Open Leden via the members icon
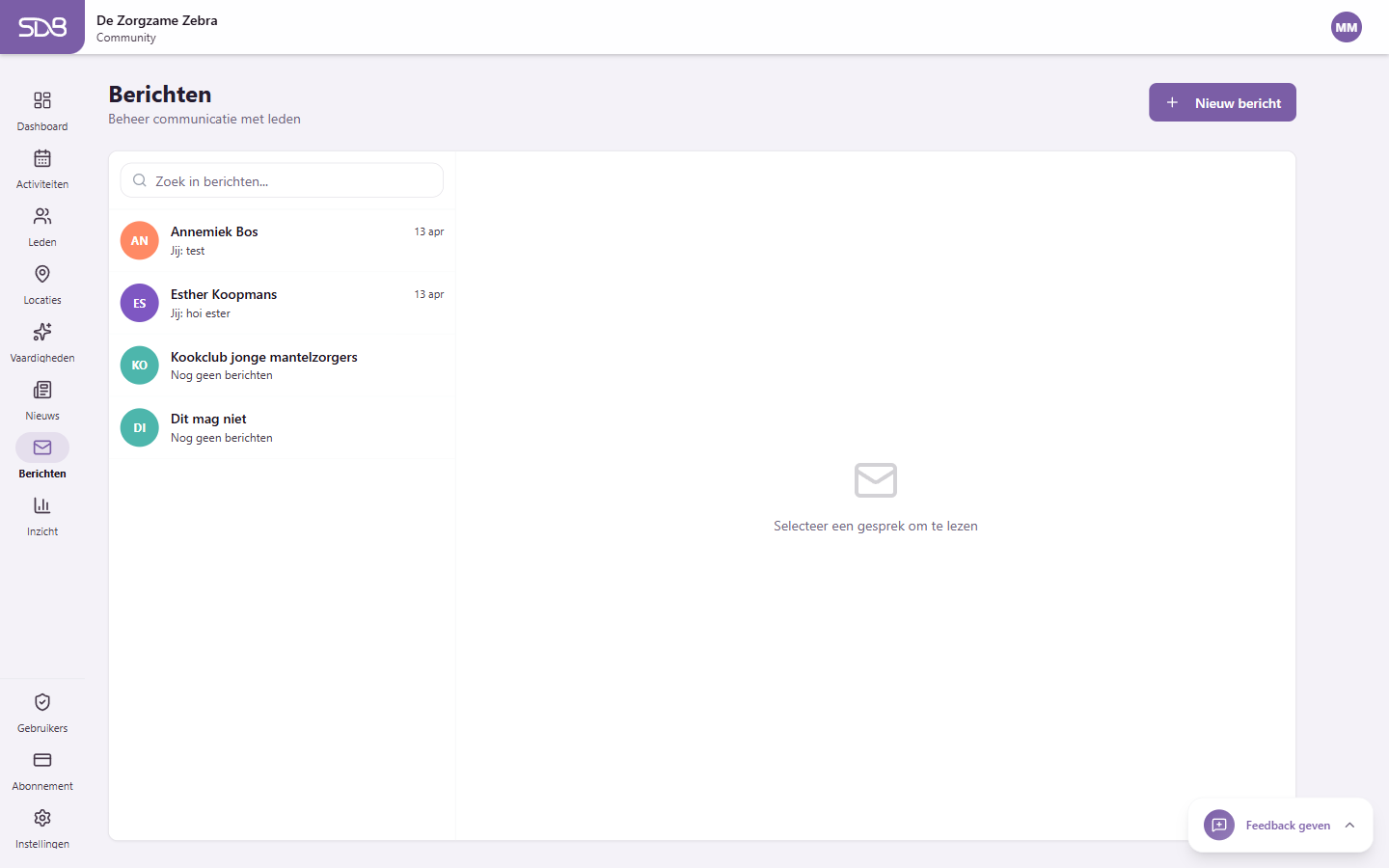1389x868 pixels. coord(42,216)
